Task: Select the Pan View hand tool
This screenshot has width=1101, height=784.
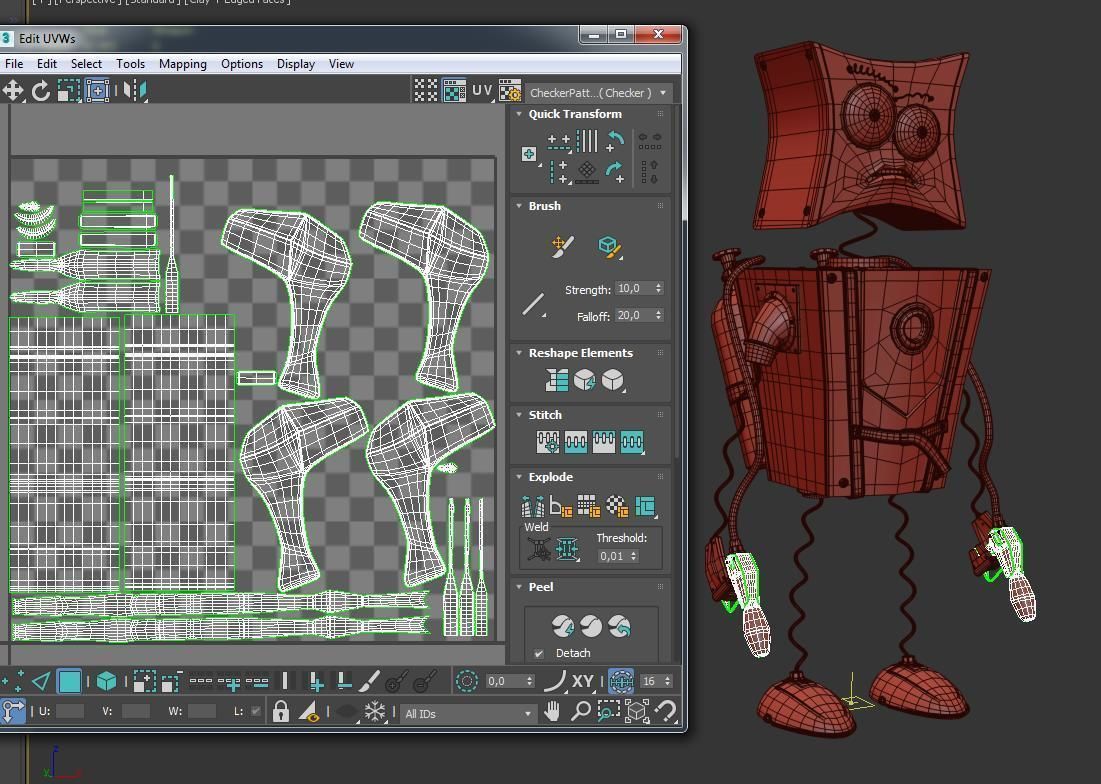Action: pyautogui.click(x=553, y=712)
